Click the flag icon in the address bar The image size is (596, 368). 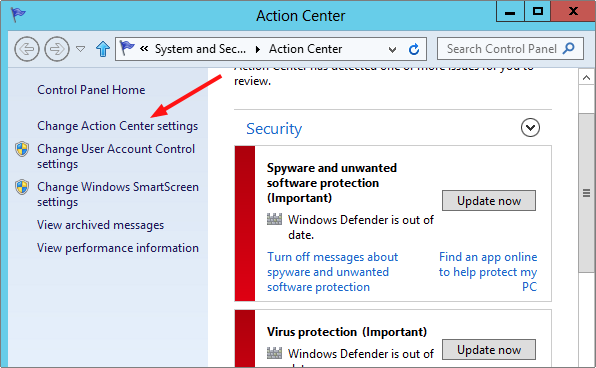tap(127, 48)
